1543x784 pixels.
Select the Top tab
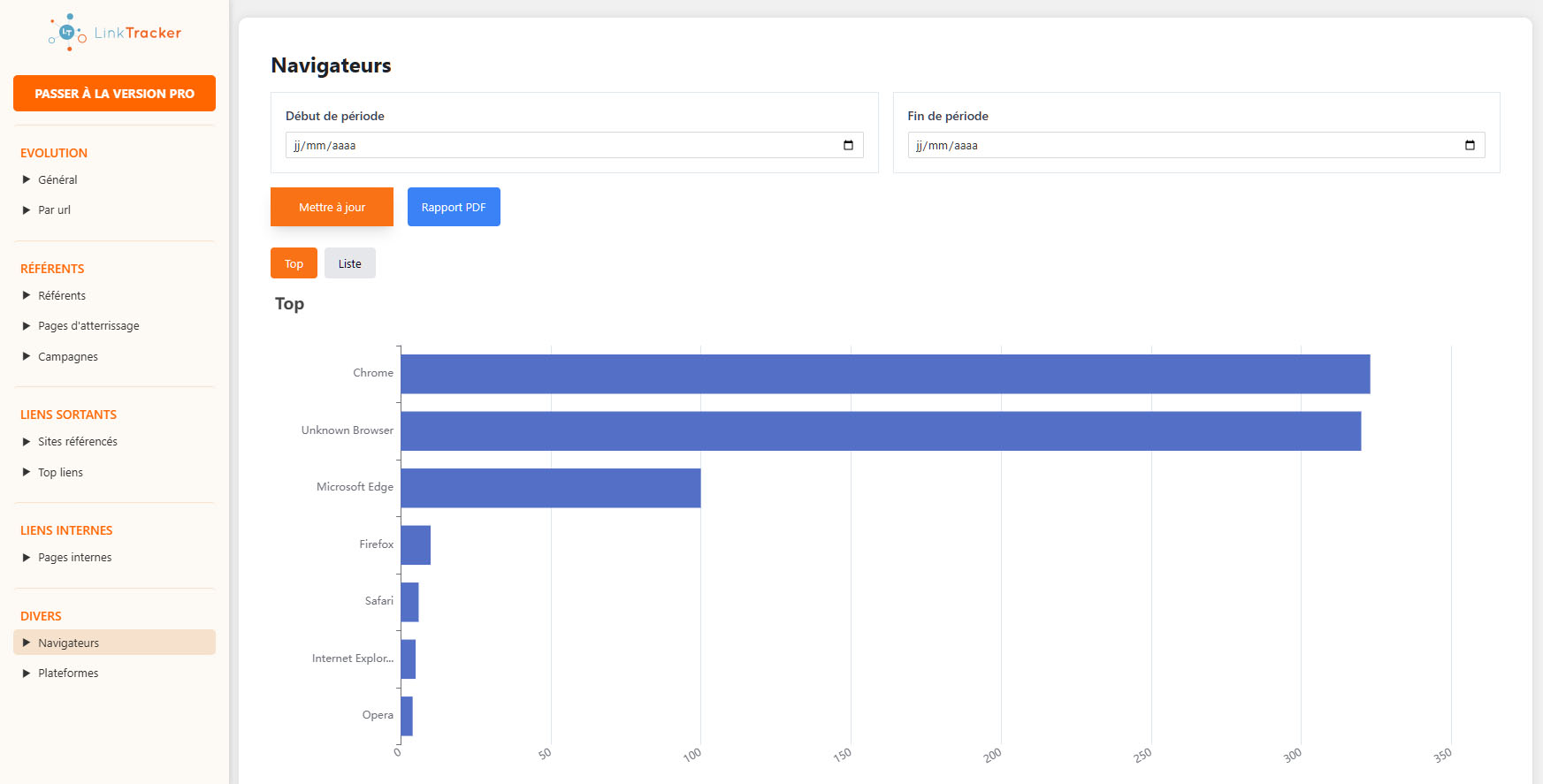(294, 263)
